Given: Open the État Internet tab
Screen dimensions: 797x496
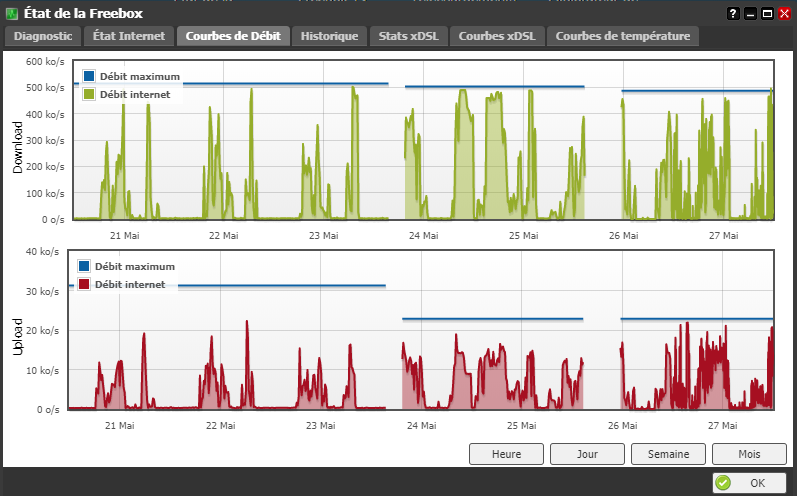Looking at the screenshot, I should point(129,36).
